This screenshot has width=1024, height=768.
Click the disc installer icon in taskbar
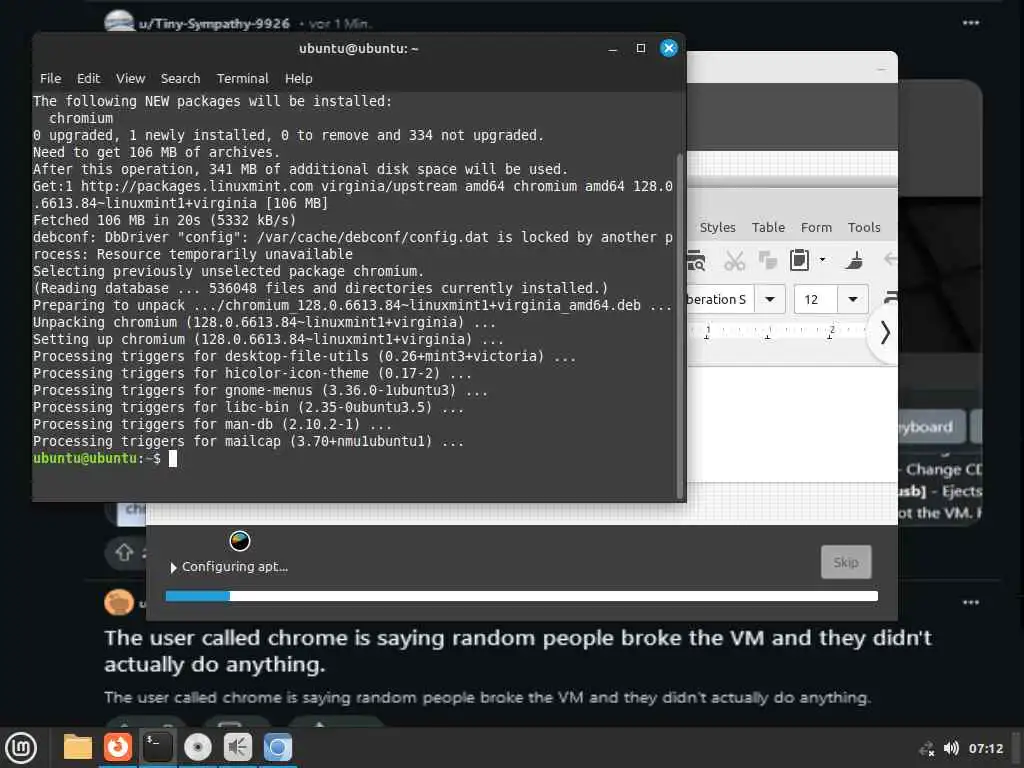198,747
